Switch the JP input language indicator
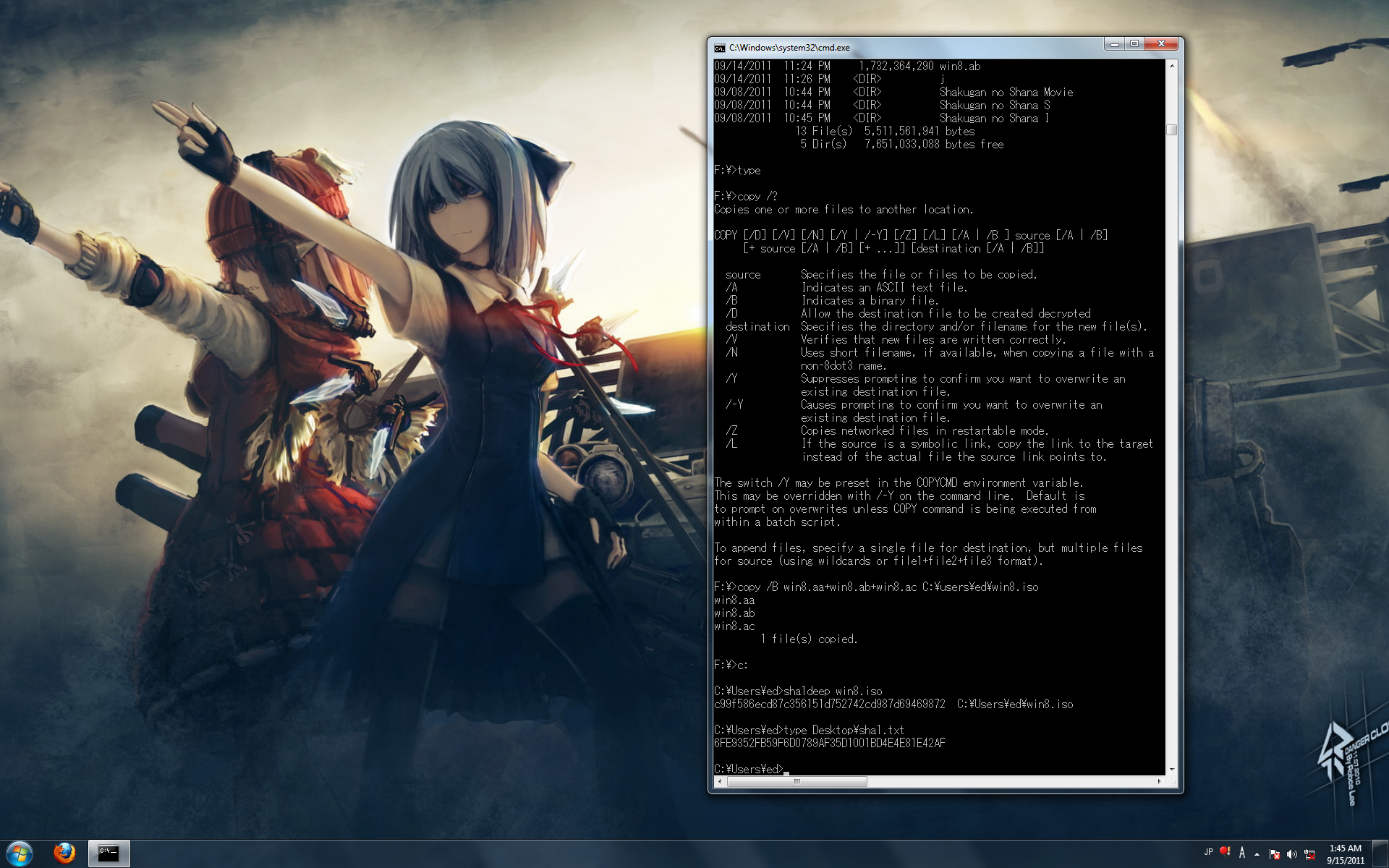 point(1208,852)
